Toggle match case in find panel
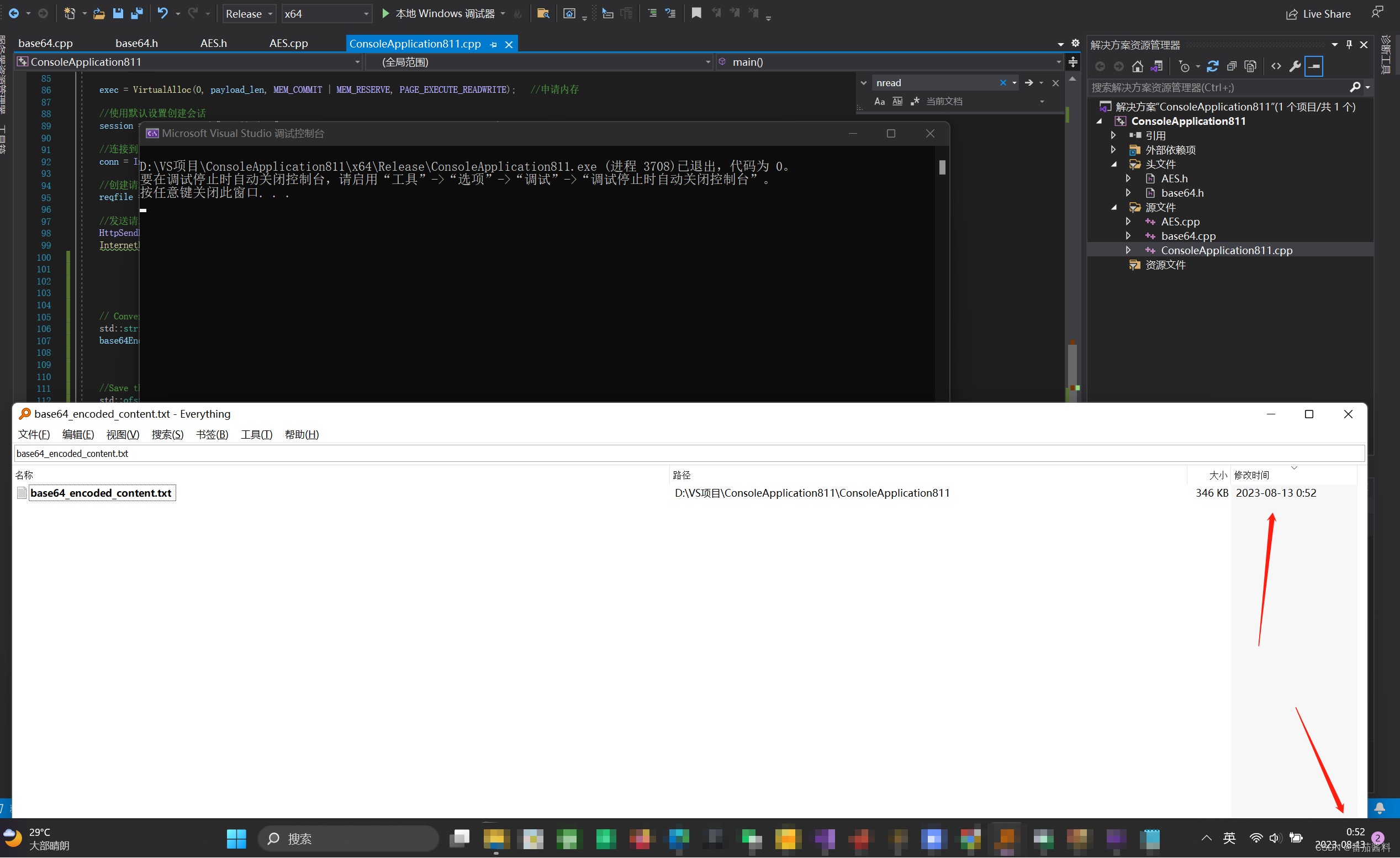 click(880, 101)
